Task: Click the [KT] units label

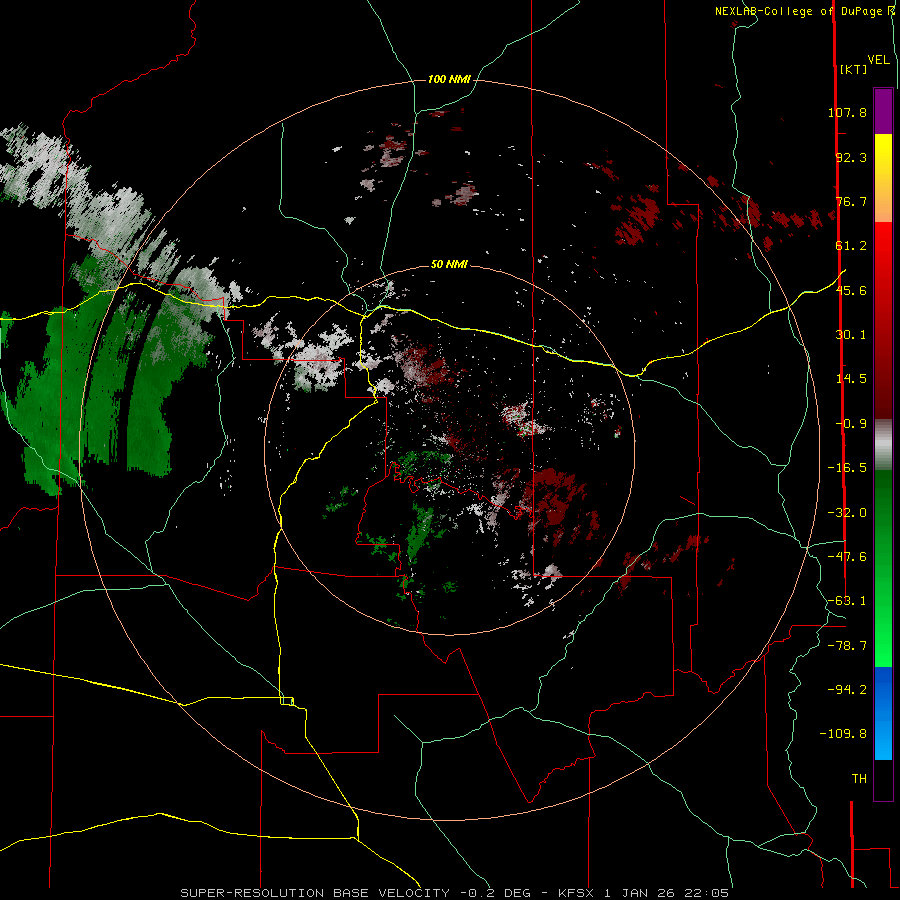Action: click(853, 69)
